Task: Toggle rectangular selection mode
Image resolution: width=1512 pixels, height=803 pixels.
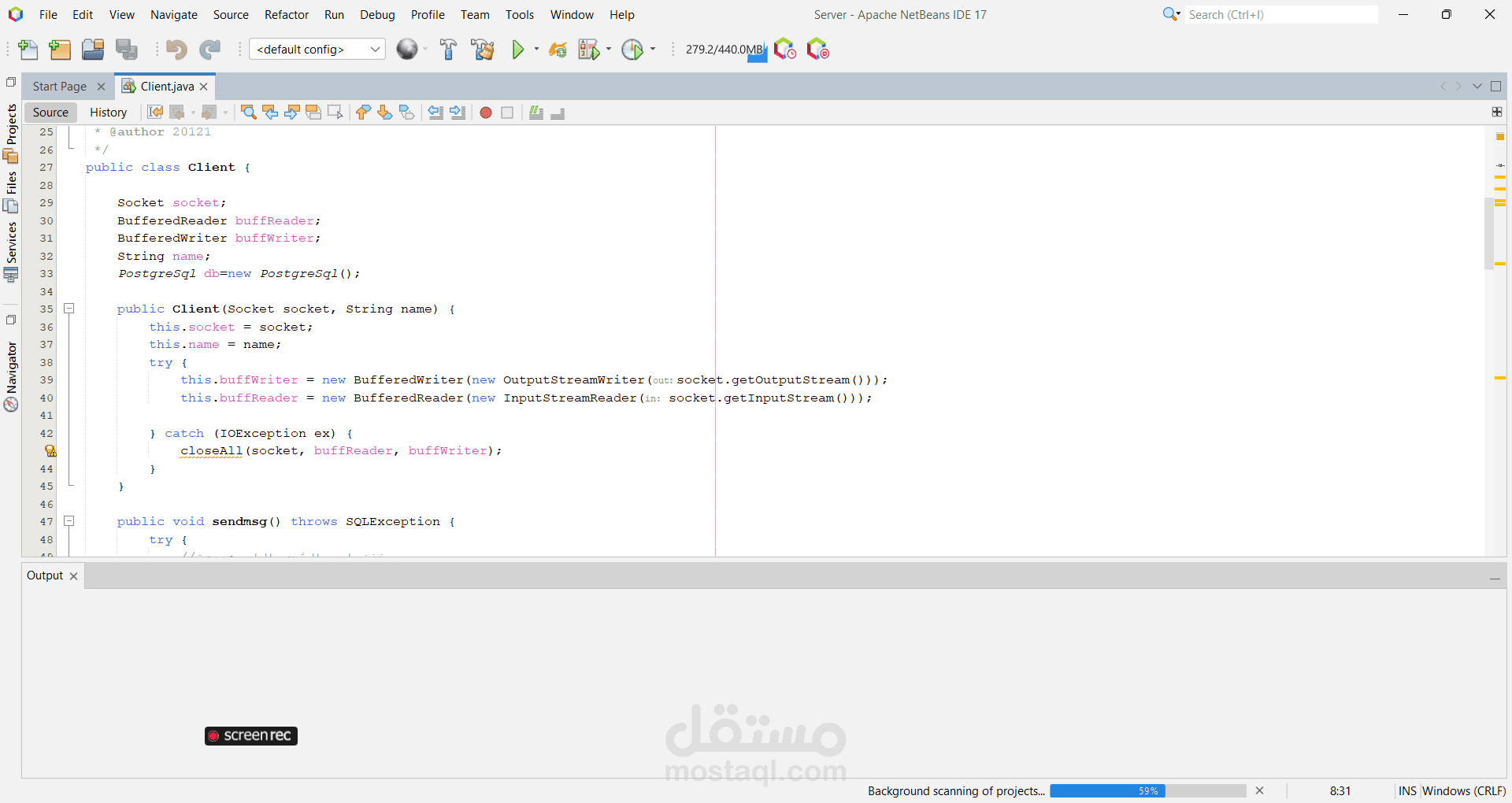Action: [335, 113]
